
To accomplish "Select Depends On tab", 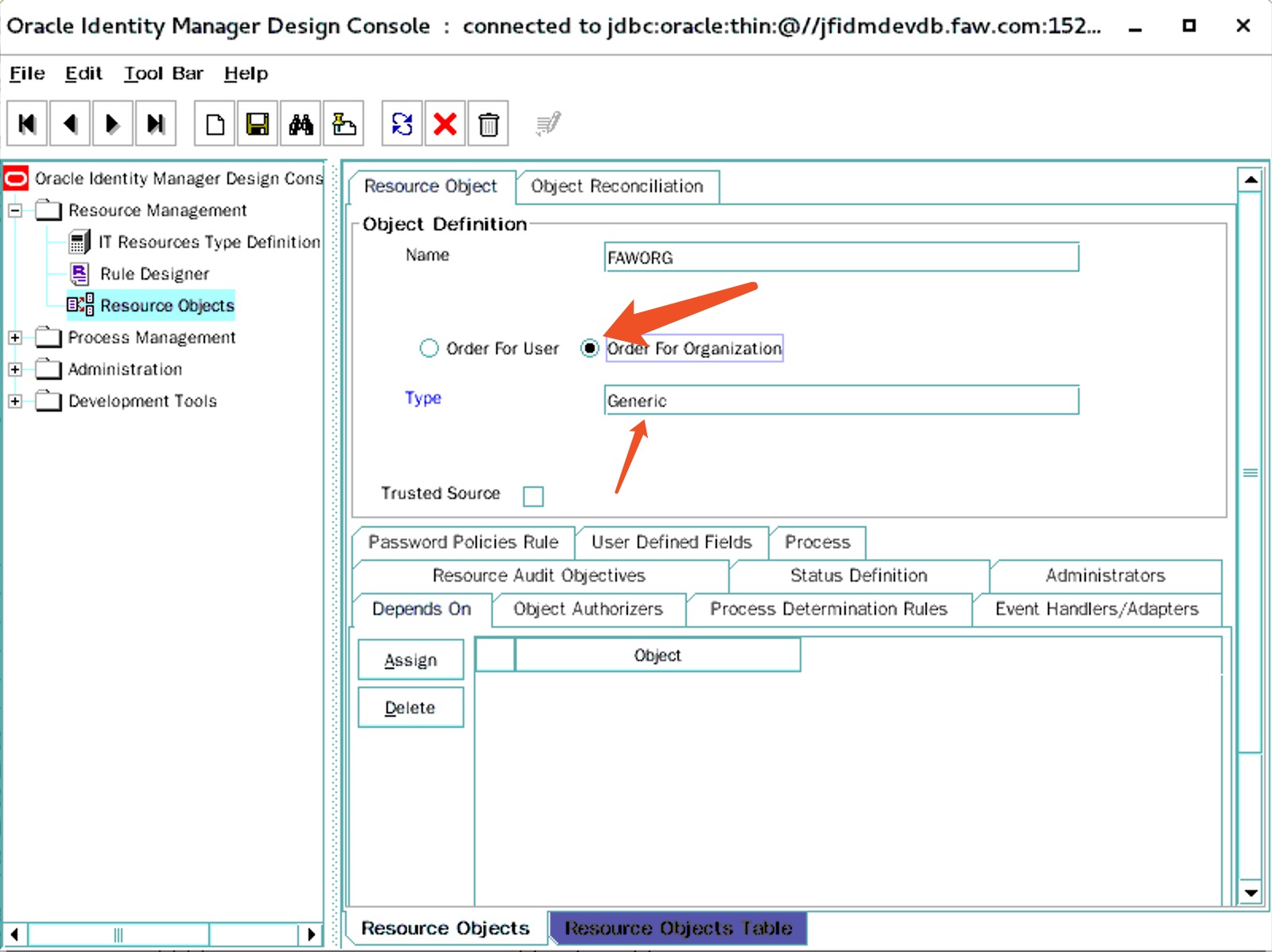I will coord(421,609).
